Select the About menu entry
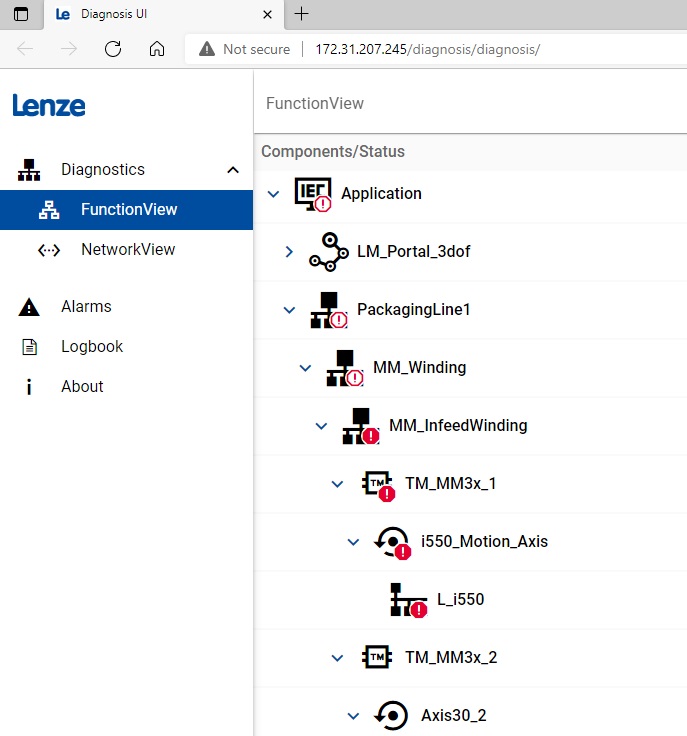 pos(82,387)
